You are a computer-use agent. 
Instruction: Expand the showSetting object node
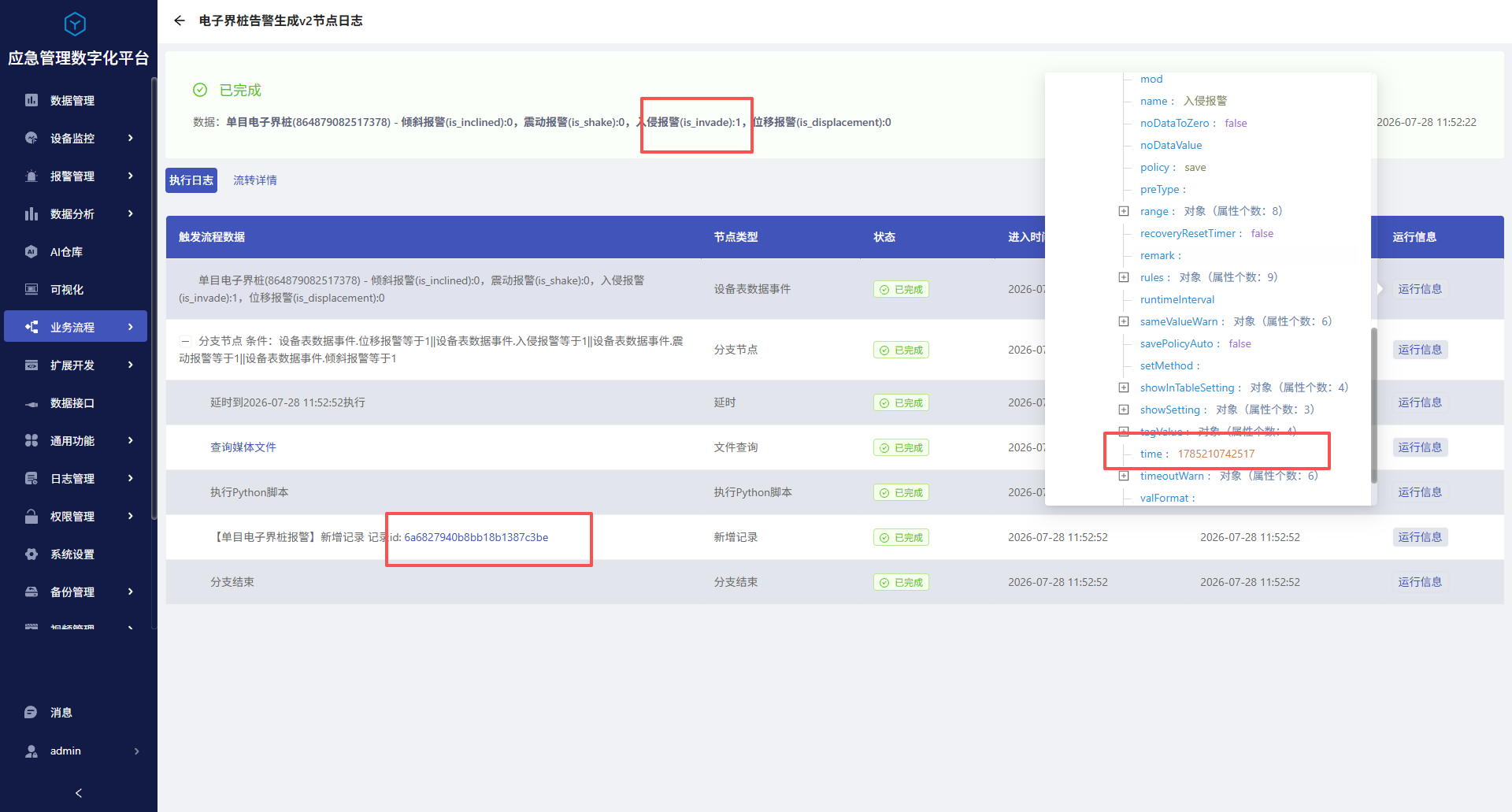[x=1124, y=410]
